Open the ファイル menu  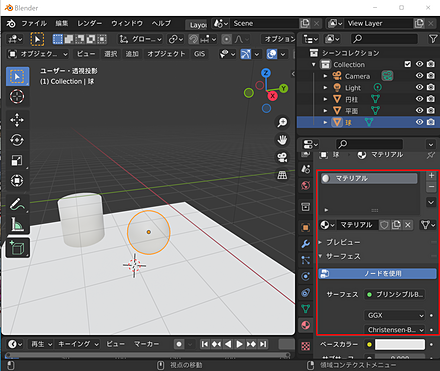click(34, 23)
